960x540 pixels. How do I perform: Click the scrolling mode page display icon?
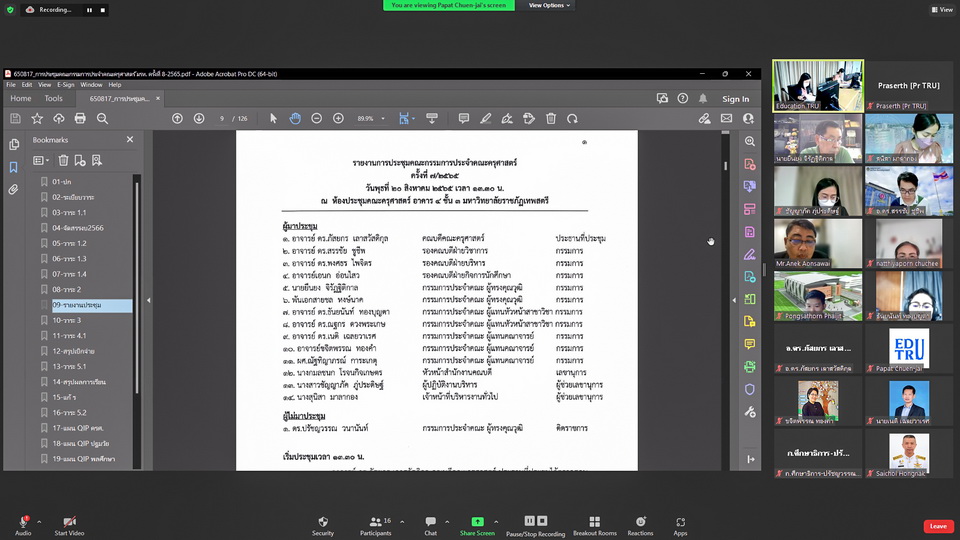coord(432,119)
